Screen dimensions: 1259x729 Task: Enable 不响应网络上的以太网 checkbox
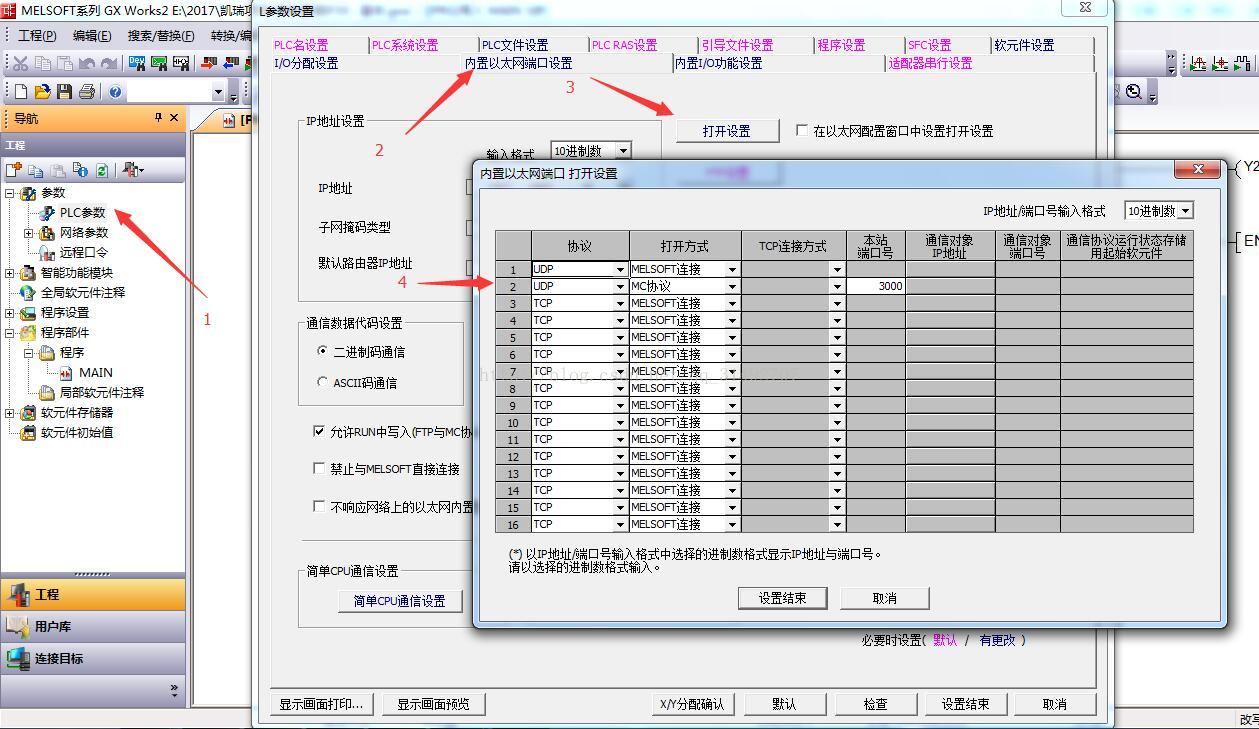319,506
